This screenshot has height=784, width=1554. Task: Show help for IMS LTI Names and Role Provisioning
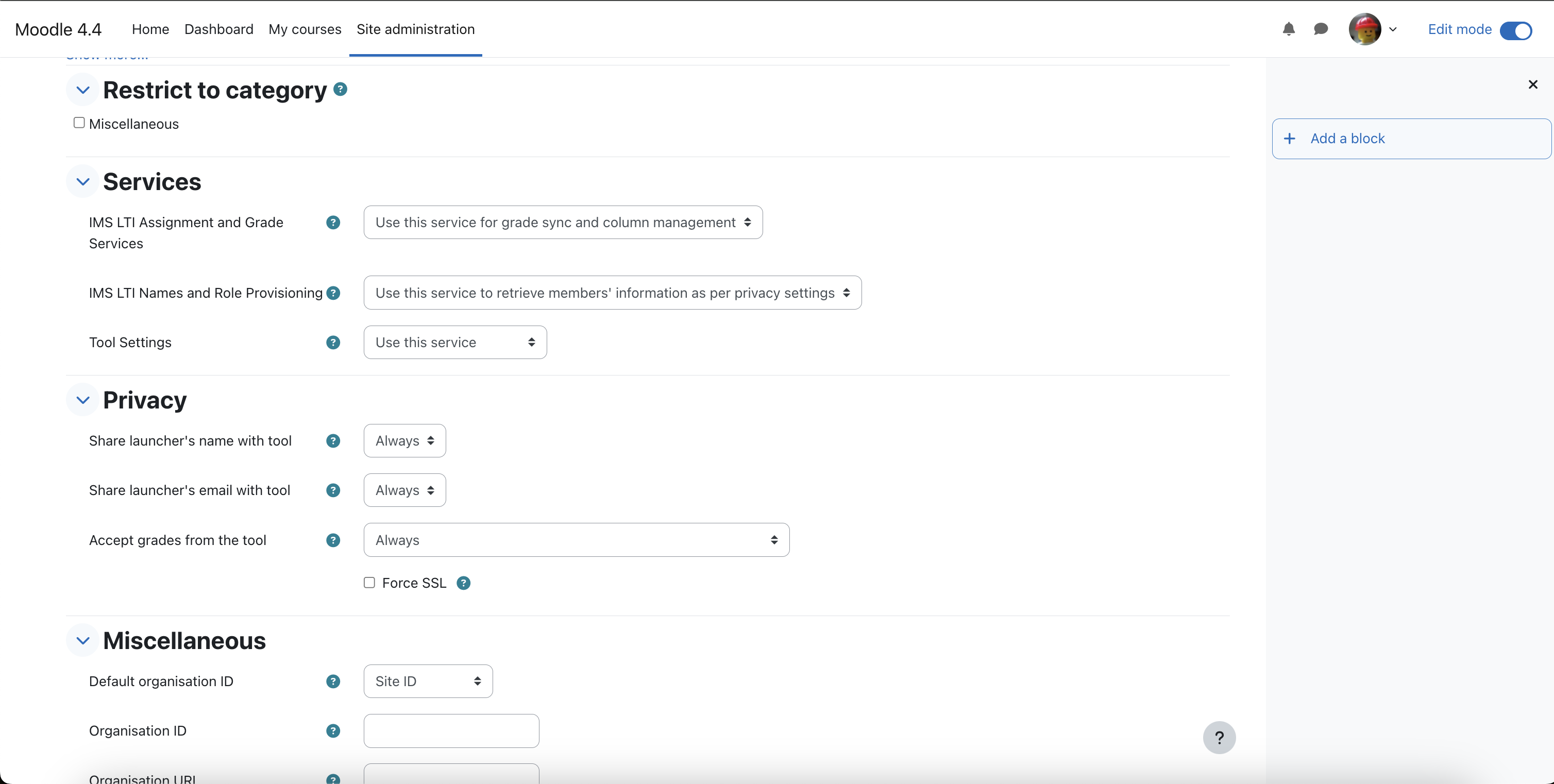(333, 293)
